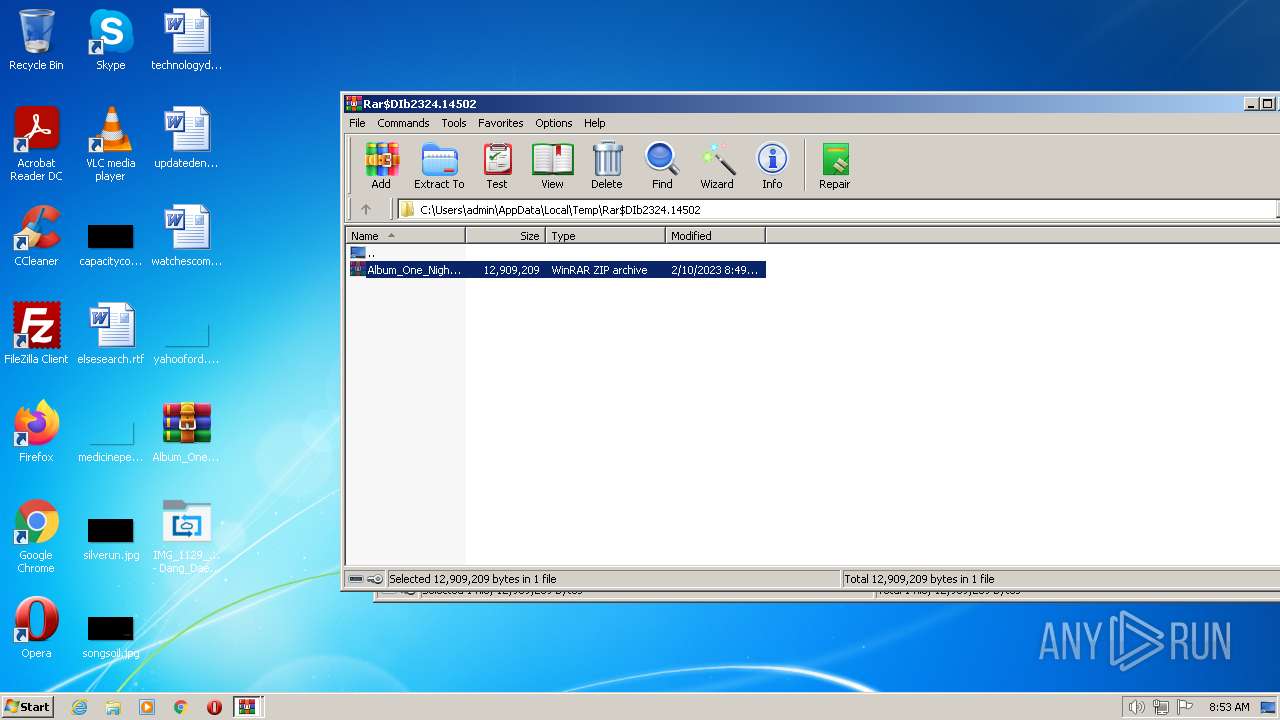Open the Favorites menu
The height and width of the screenshot is (720, 1280).
click(500, 123)
